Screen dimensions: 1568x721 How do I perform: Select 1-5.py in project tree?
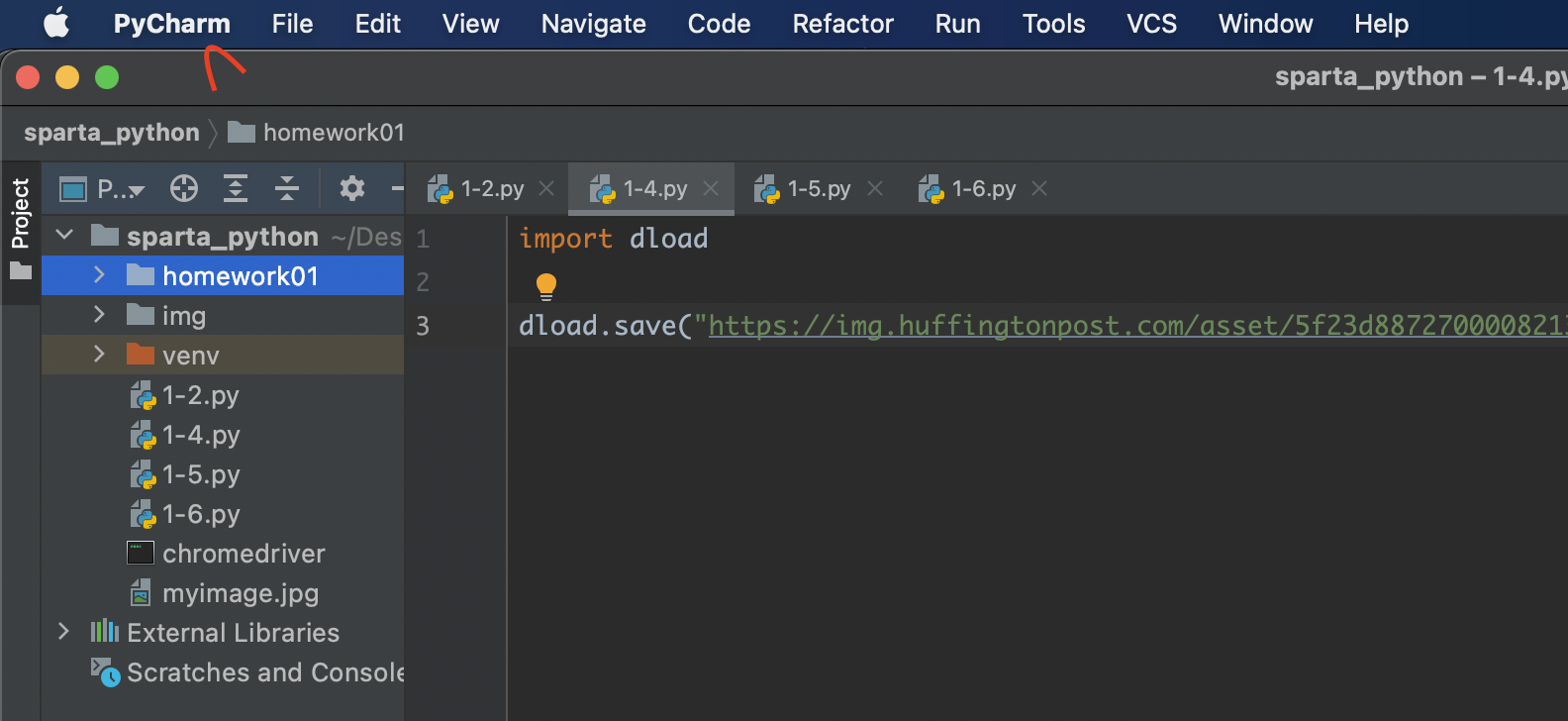coord(223,473)
